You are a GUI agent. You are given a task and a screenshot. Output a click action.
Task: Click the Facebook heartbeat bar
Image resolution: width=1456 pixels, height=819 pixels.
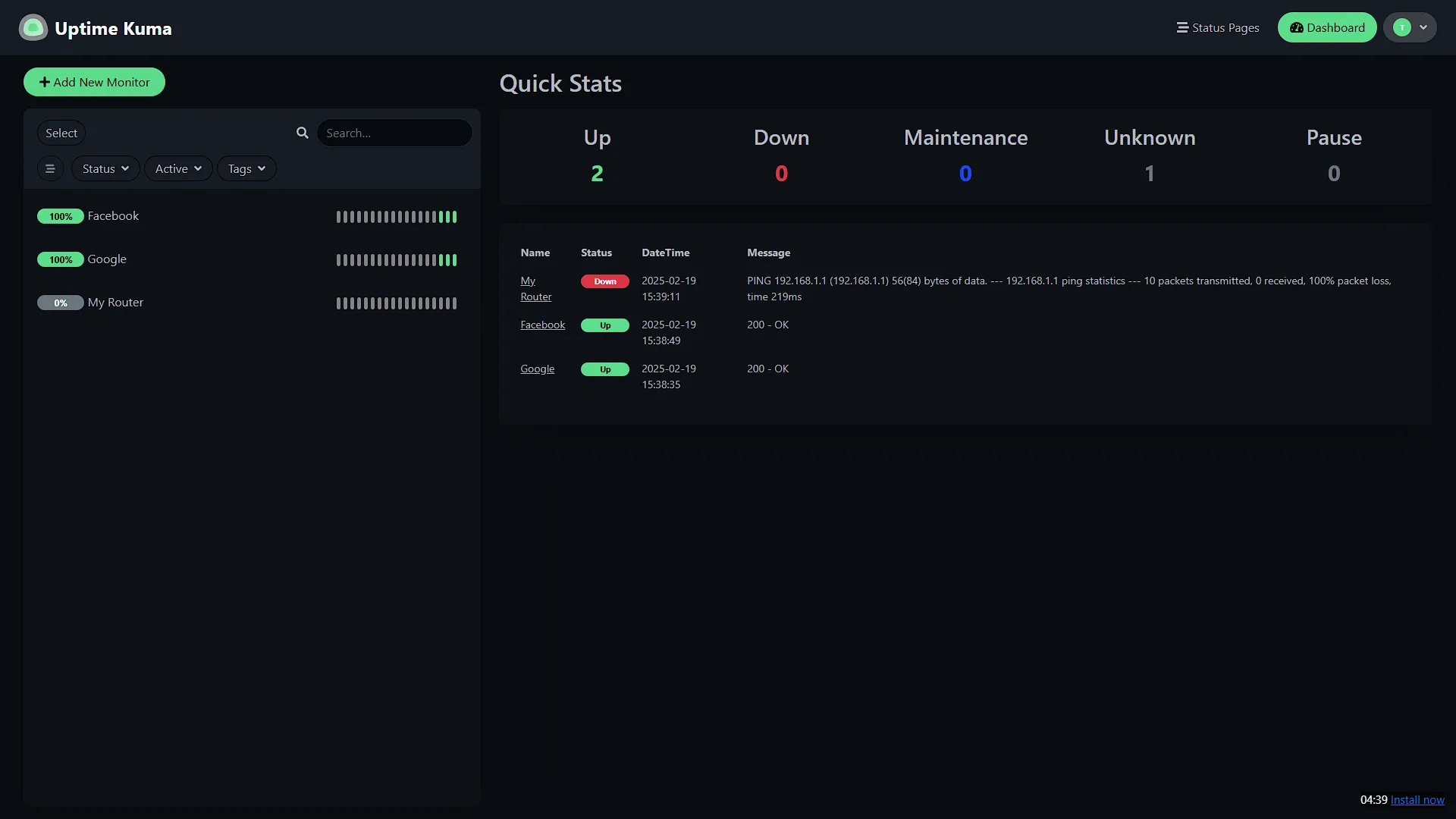[397, 217]
